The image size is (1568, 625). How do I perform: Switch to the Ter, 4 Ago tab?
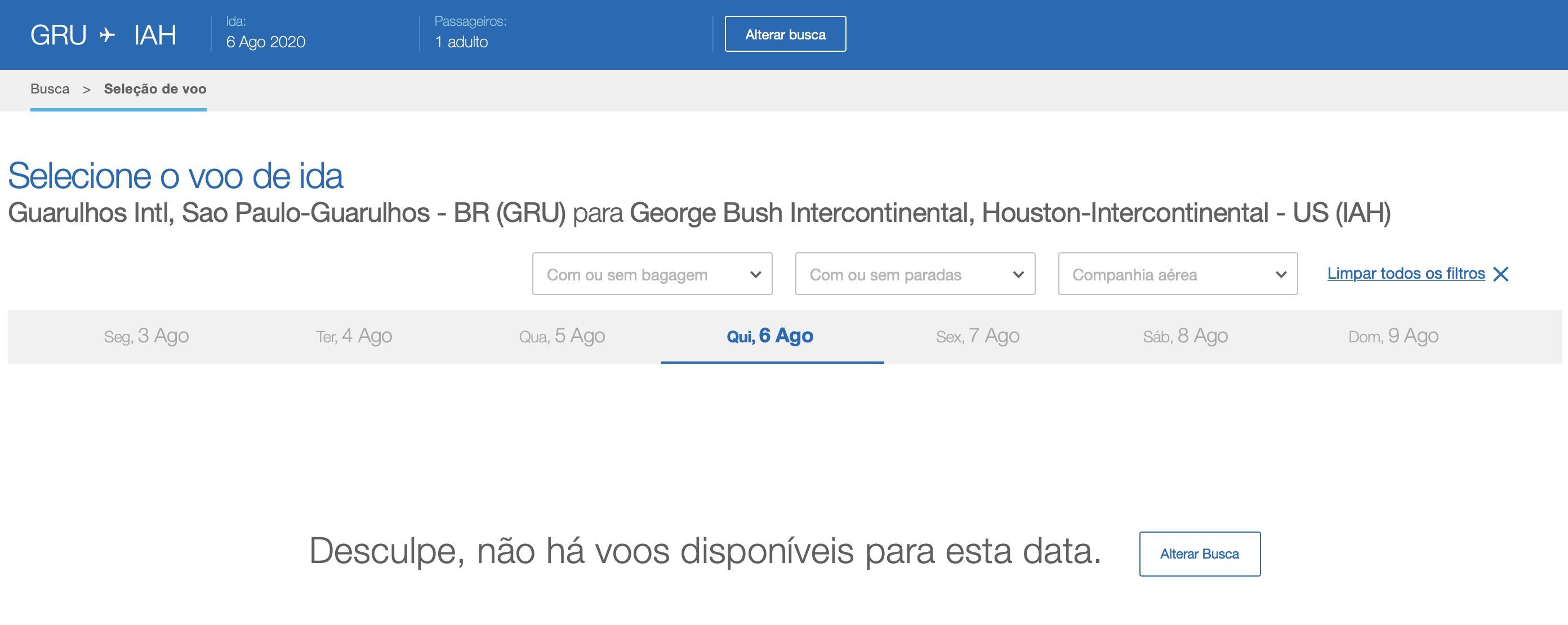tap(354, 336)
